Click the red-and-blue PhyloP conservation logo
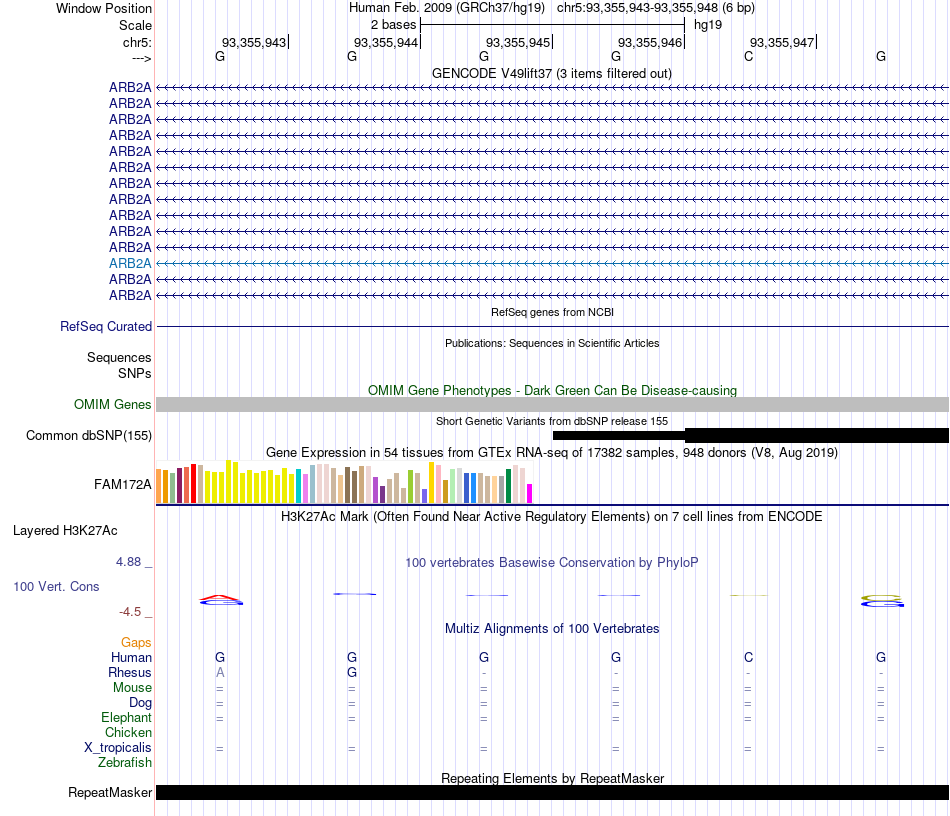 coord(221,600)
